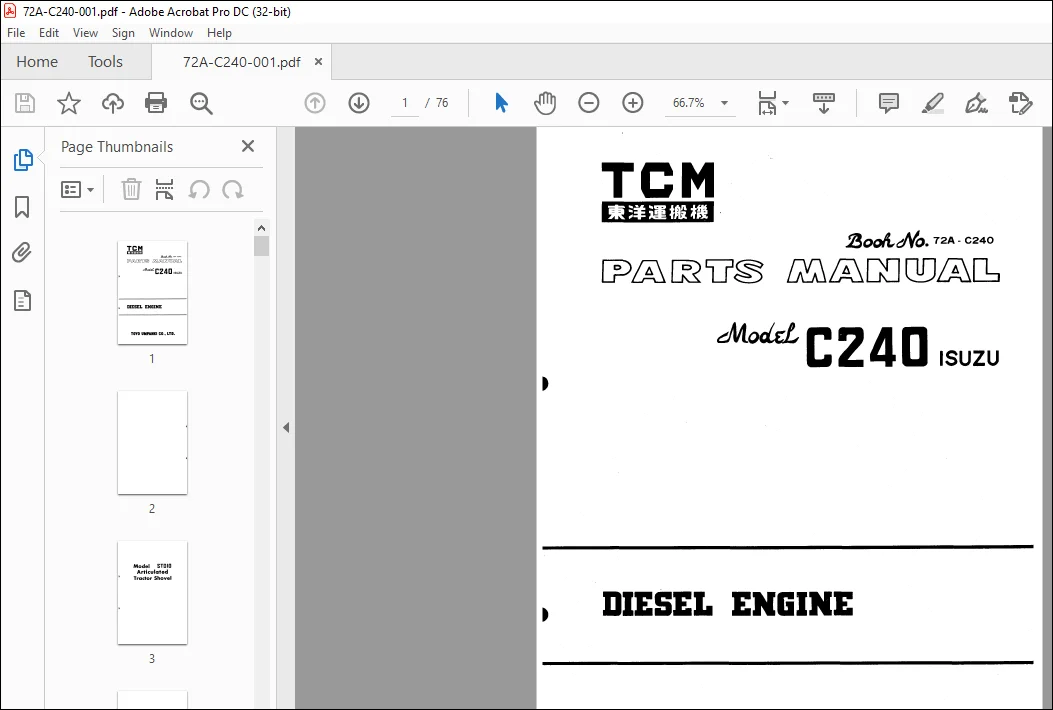Print the document with printer icon
The image size is (1053, 710).
(156, 103)
